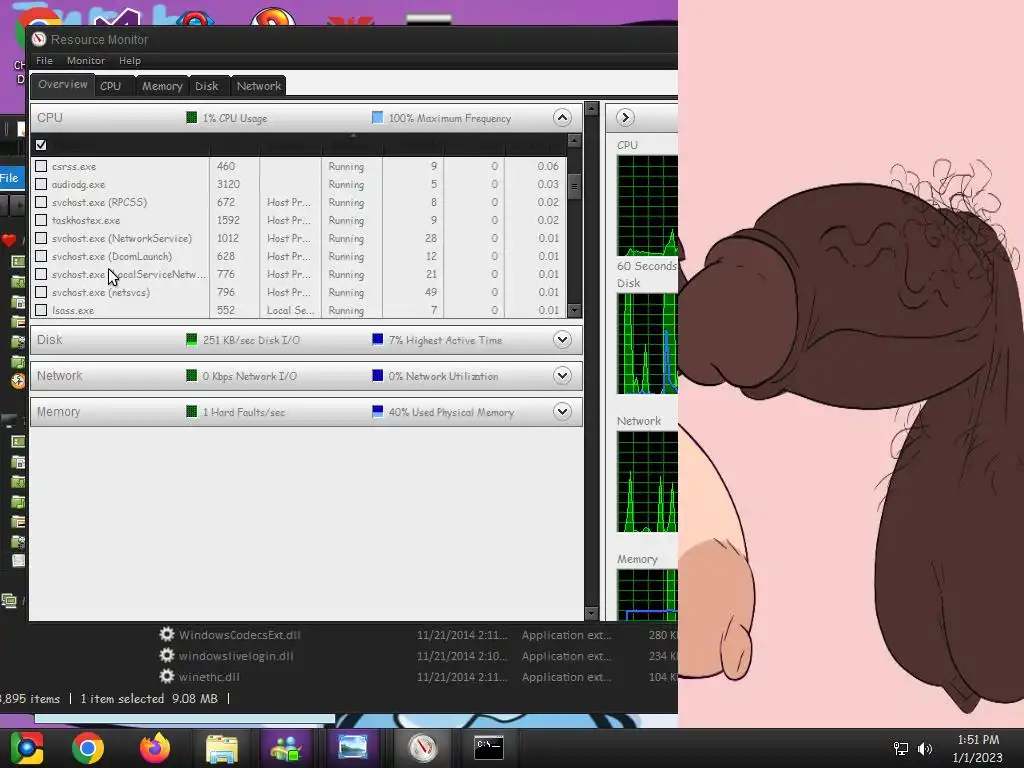Expand the Disk section chevron
The image size is (1024, 768).
pyautogui.click(x=562, y=340)
